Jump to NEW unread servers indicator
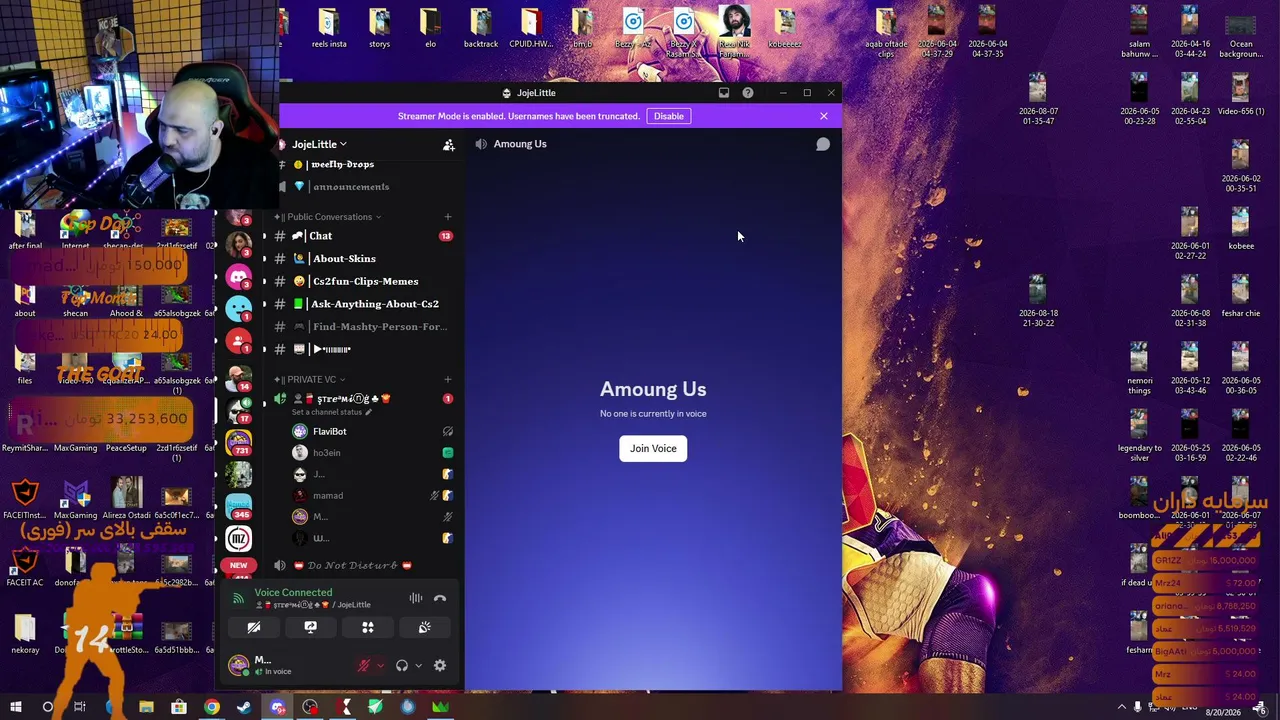The height and width of the screenshot is (720, 1280). [238, 566]
